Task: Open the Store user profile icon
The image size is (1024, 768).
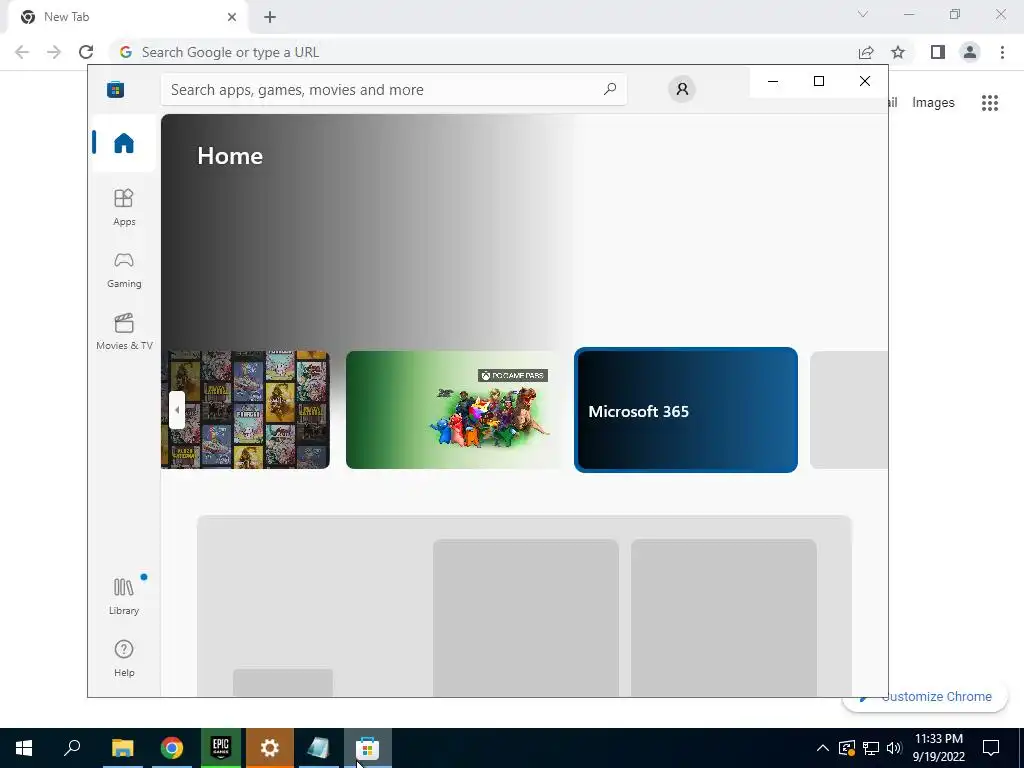Action: point(682,89)
